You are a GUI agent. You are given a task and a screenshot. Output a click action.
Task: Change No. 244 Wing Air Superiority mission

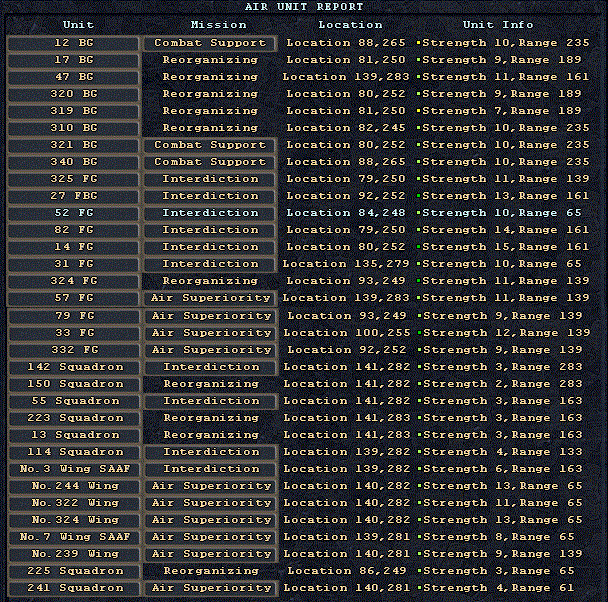[x=211, y=487]
